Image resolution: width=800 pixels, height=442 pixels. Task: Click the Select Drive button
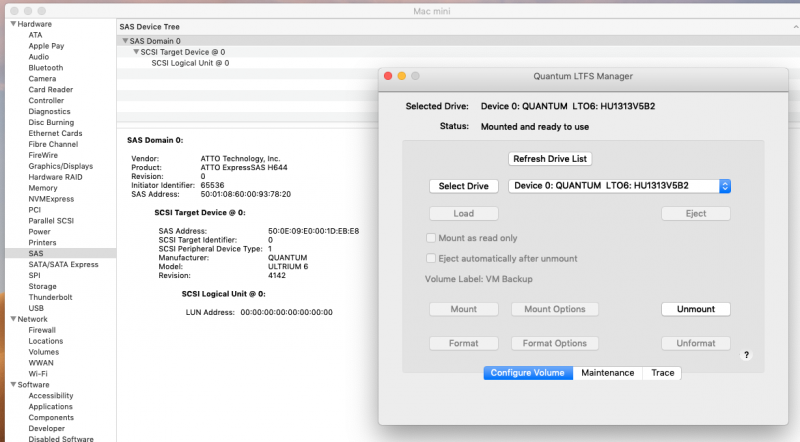pos(464,186)
